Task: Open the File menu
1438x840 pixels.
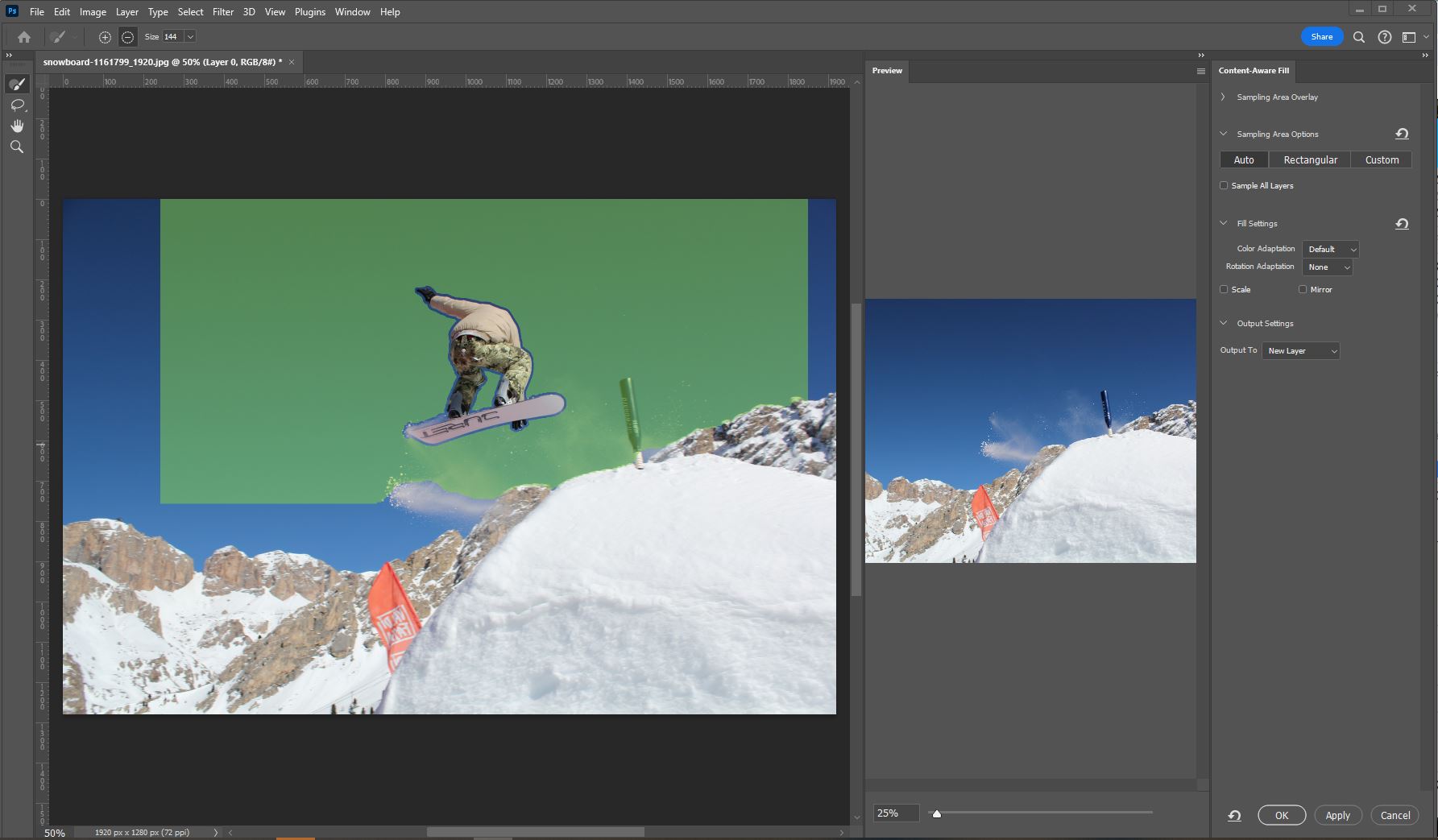Action: tap(37, 12)
